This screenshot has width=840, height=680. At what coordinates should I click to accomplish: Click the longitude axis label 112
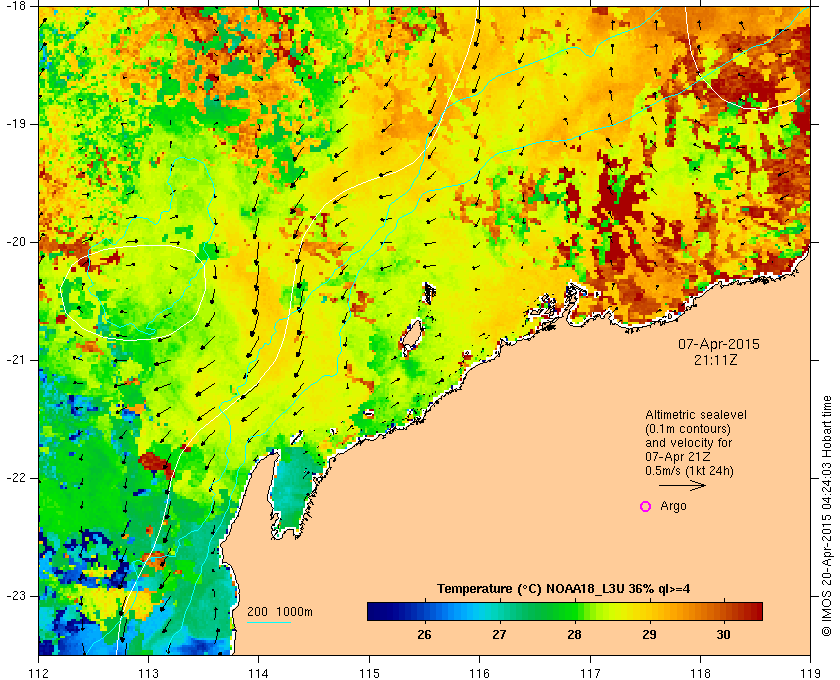[x=39, y=673]
